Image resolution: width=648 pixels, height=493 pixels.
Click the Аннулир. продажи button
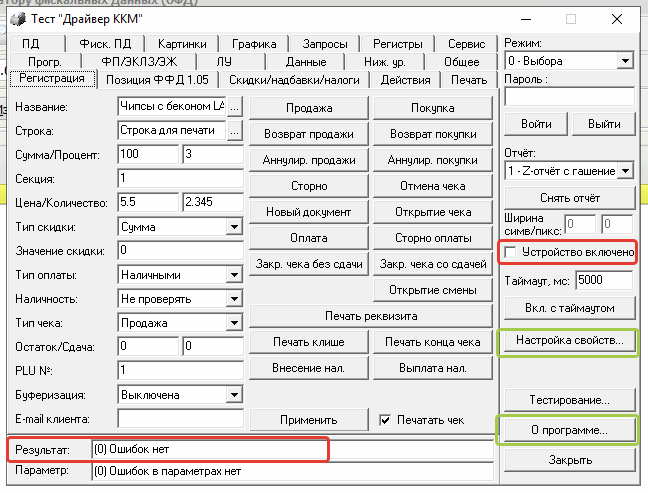pos(309,160)
